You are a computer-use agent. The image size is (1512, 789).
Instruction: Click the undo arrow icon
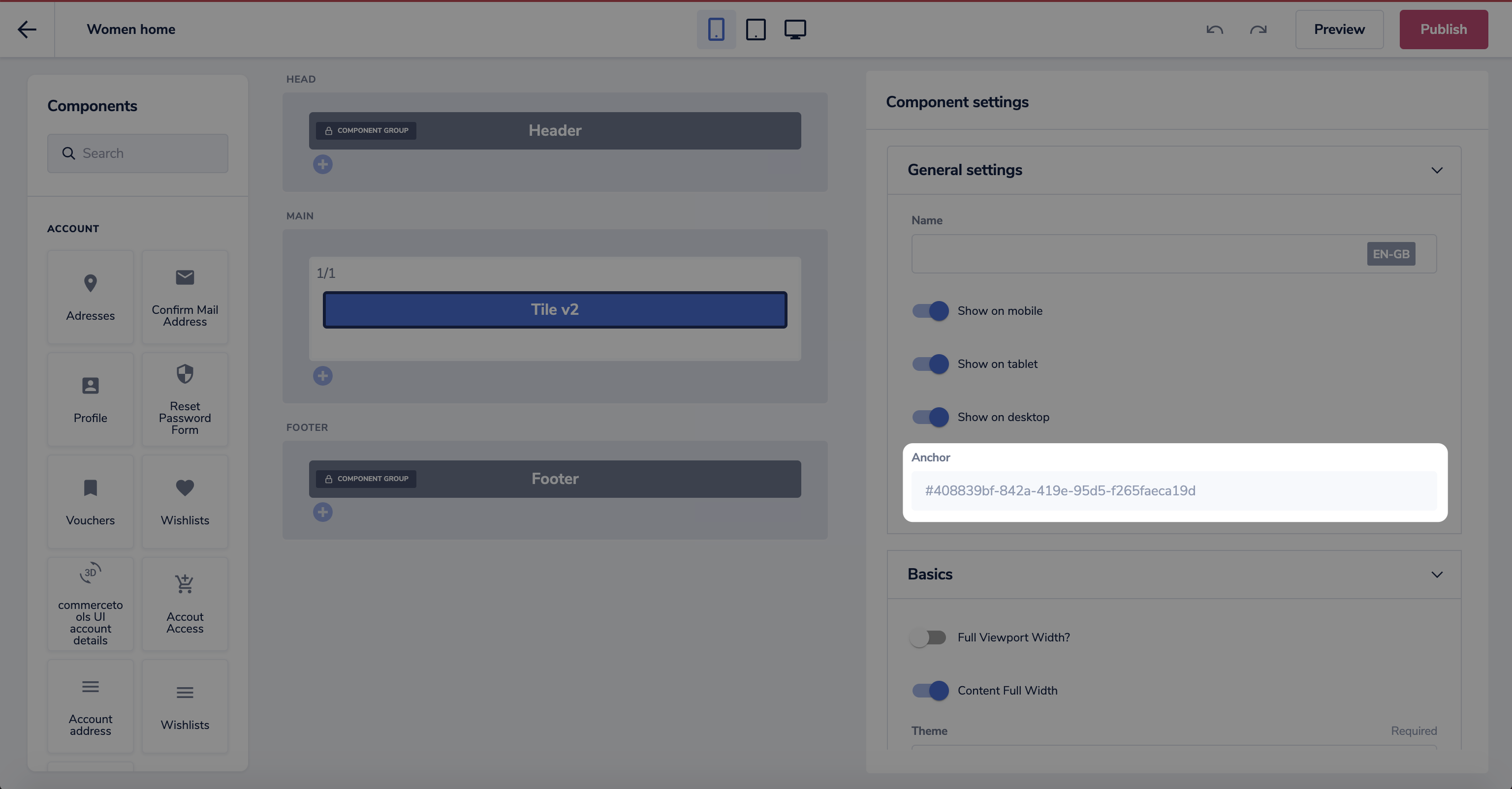click(x=1214, y=30)
